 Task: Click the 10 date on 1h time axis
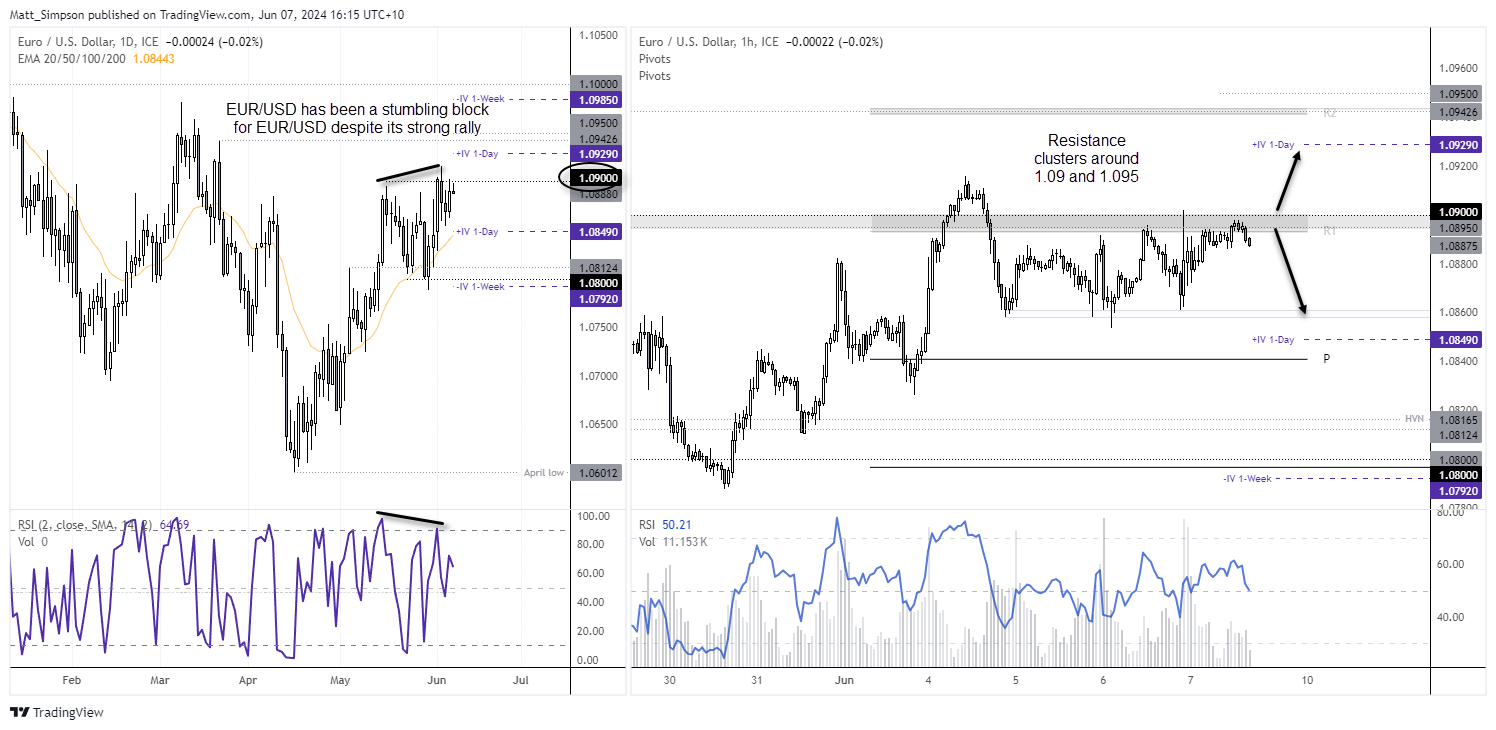click(x=1308, y=680)
